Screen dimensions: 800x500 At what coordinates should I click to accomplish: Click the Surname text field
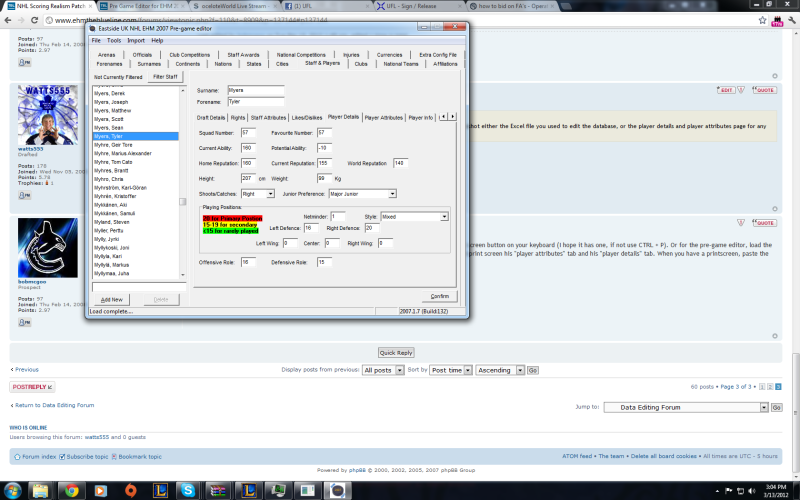click(256, 90)
